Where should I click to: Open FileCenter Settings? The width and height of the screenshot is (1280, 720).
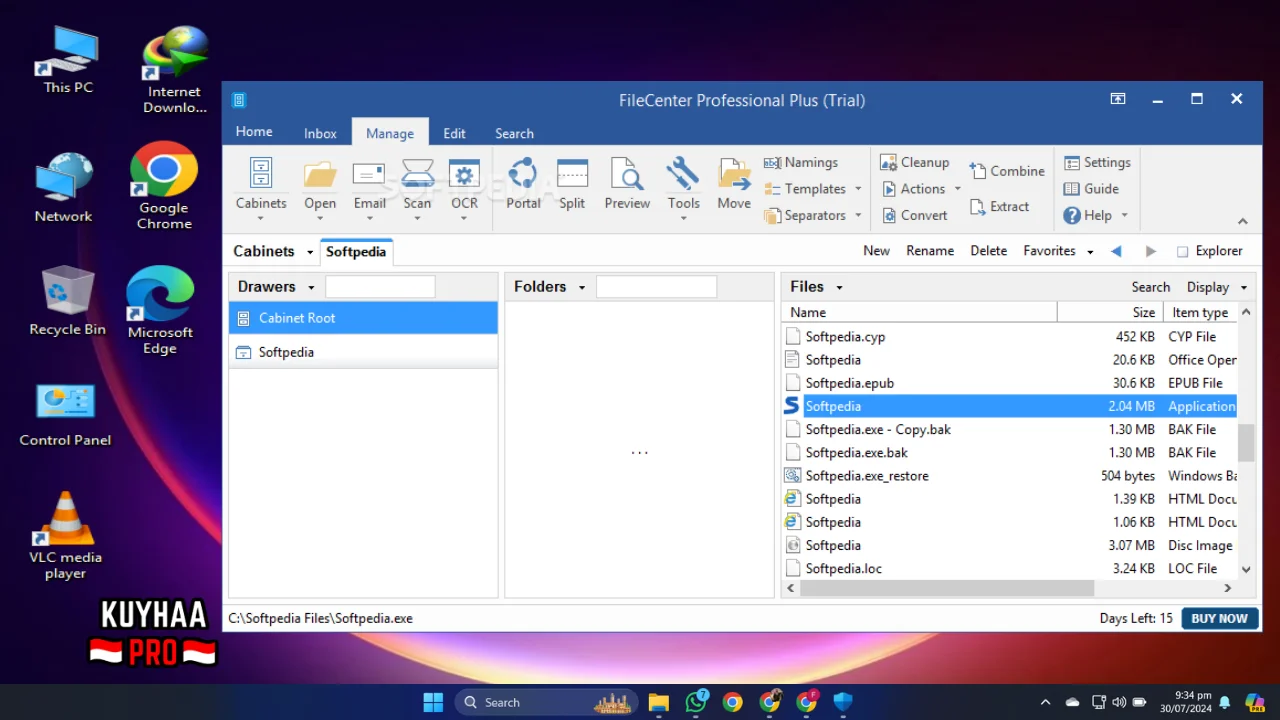pyautogui.click(x=1096, y=162)
